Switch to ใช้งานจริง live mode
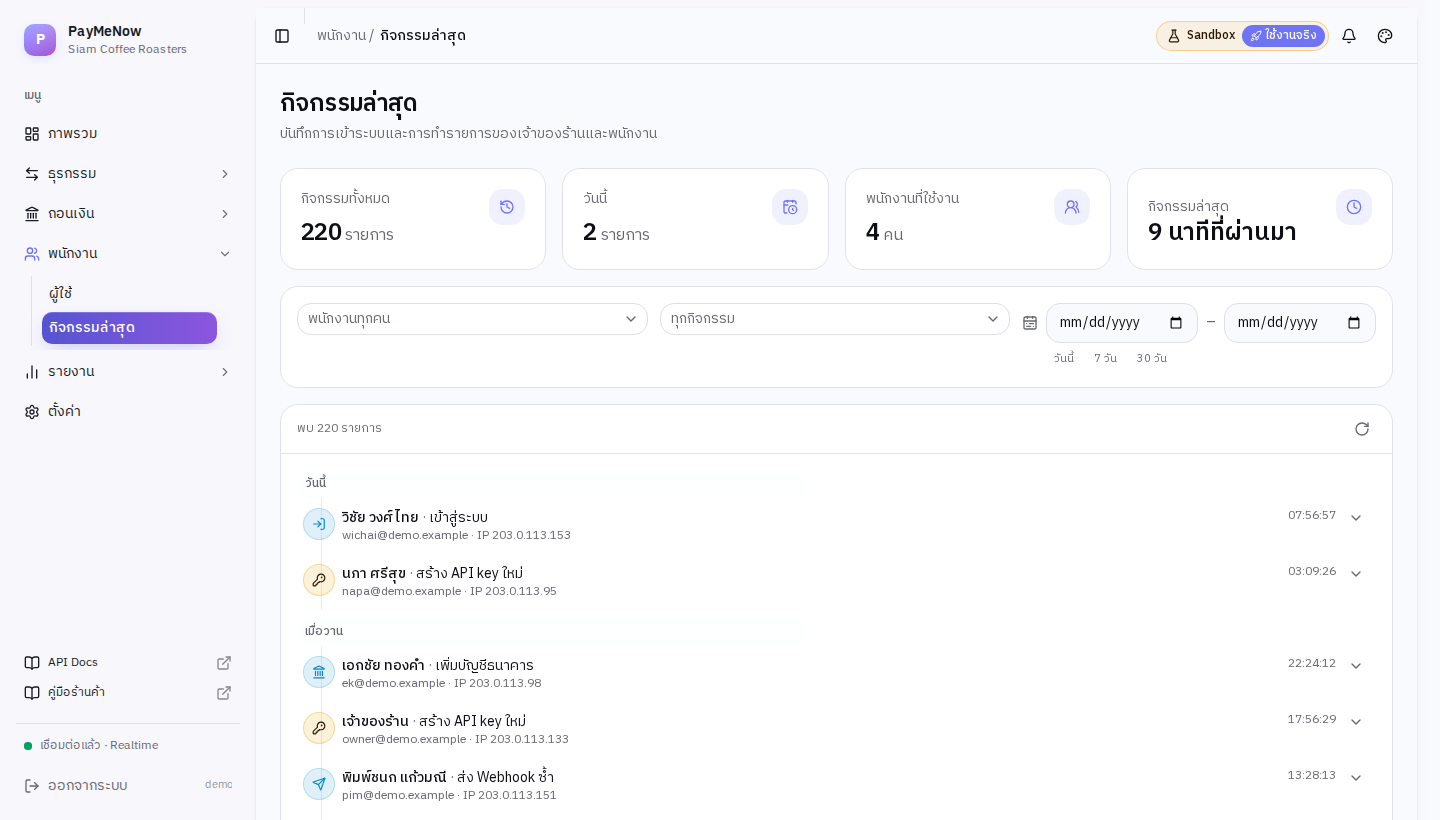This screenshot has width=1440, height=820. click(1283, 36)
